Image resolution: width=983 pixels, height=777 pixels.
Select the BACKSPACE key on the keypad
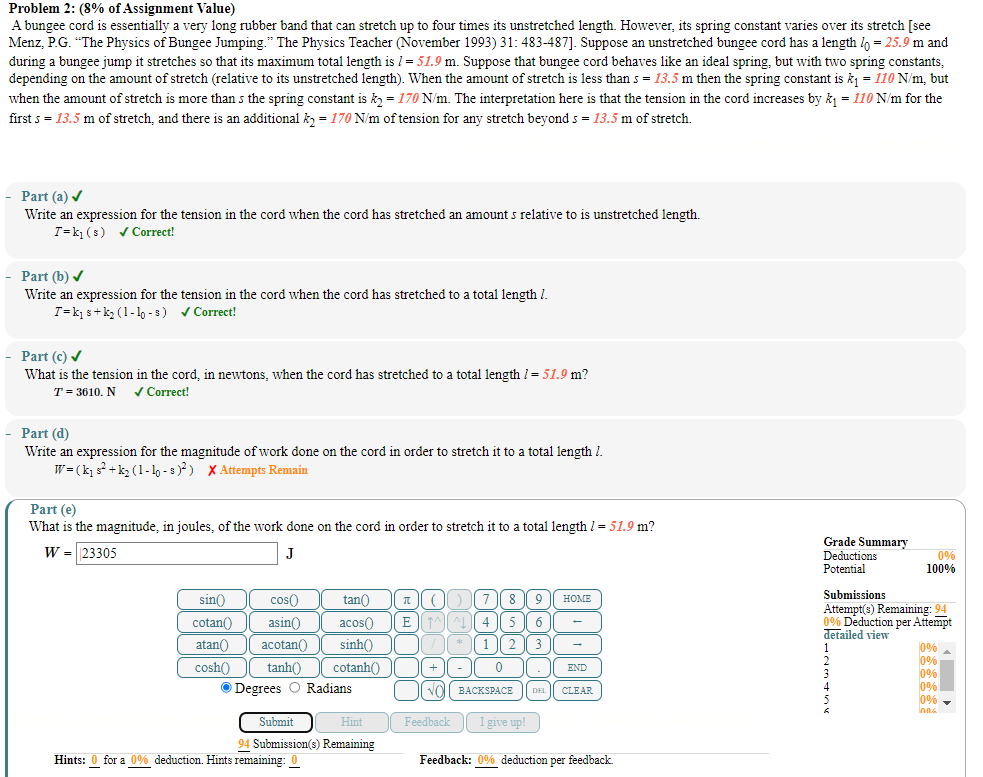click(x=485, y=690)
